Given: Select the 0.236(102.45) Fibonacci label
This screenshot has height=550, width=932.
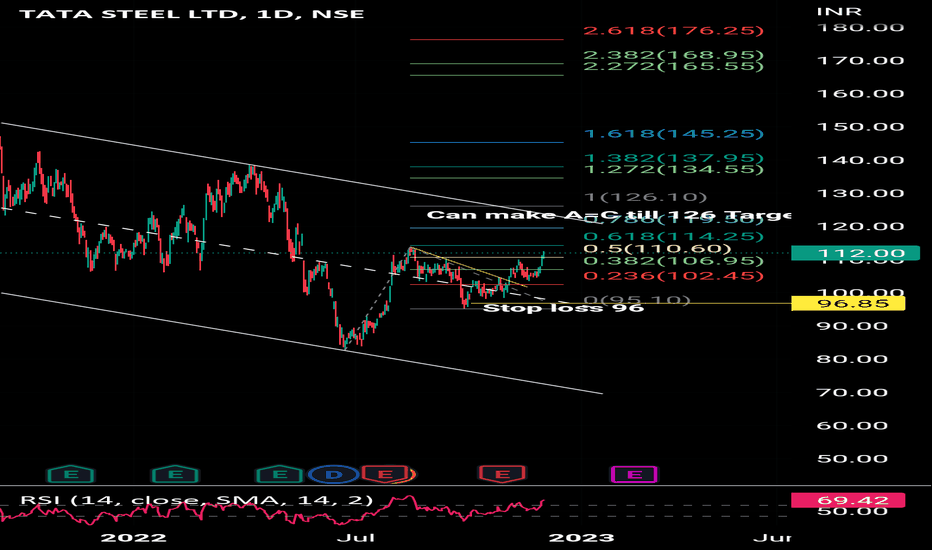Looking at the screenshot, I should click(x=673, y=276).
